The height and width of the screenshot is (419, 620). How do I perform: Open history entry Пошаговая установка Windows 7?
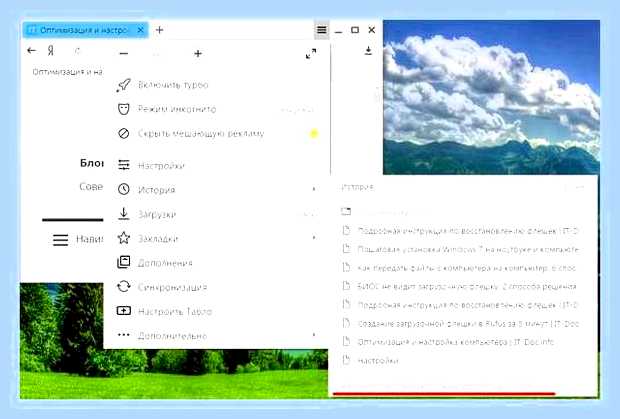pos(463,249)
